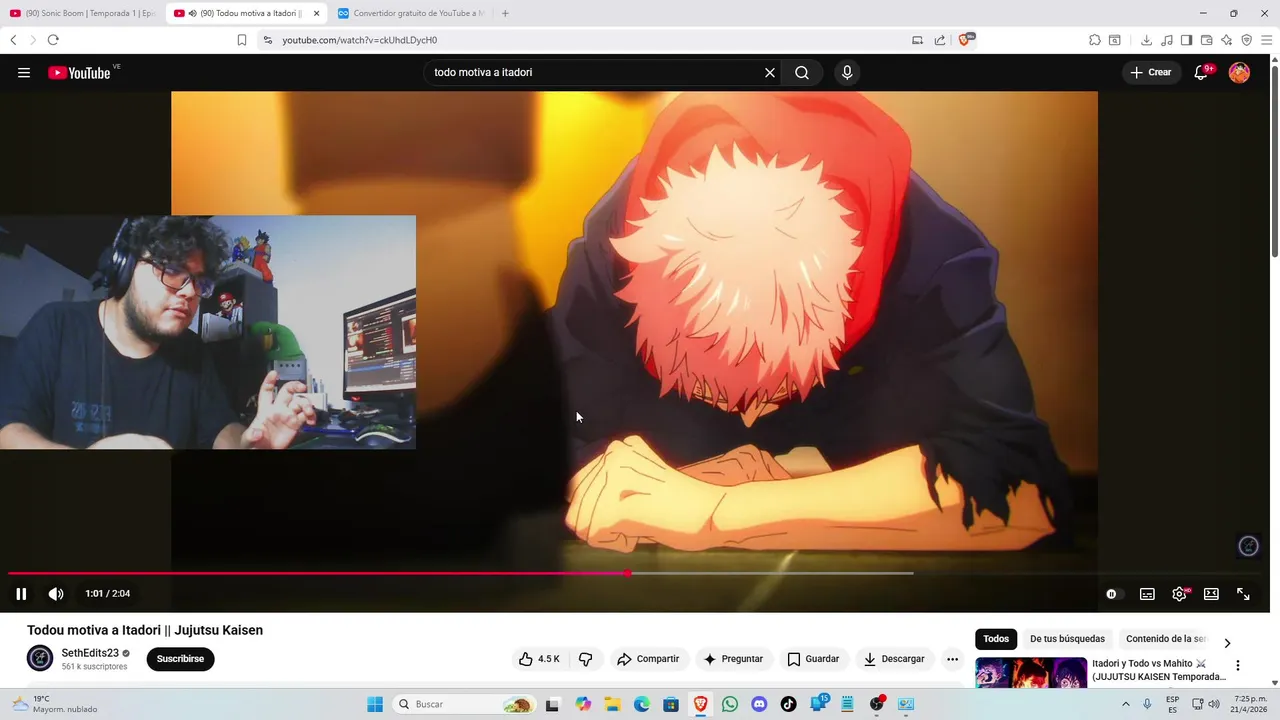Clear the search box with the X

(770, 73)
